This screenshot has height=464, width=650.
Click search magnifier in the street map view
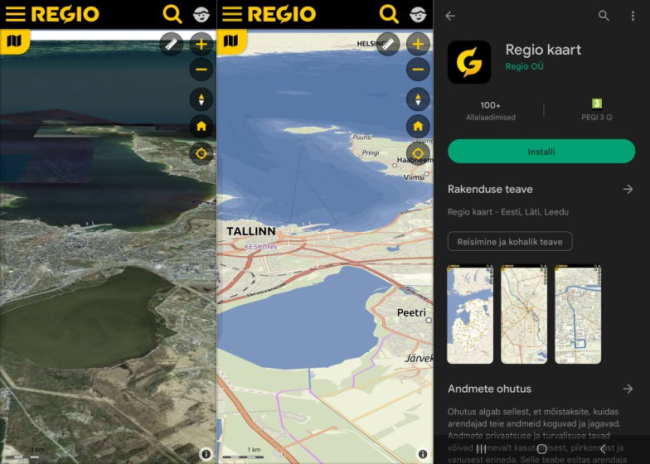click(x=389, y=14)
